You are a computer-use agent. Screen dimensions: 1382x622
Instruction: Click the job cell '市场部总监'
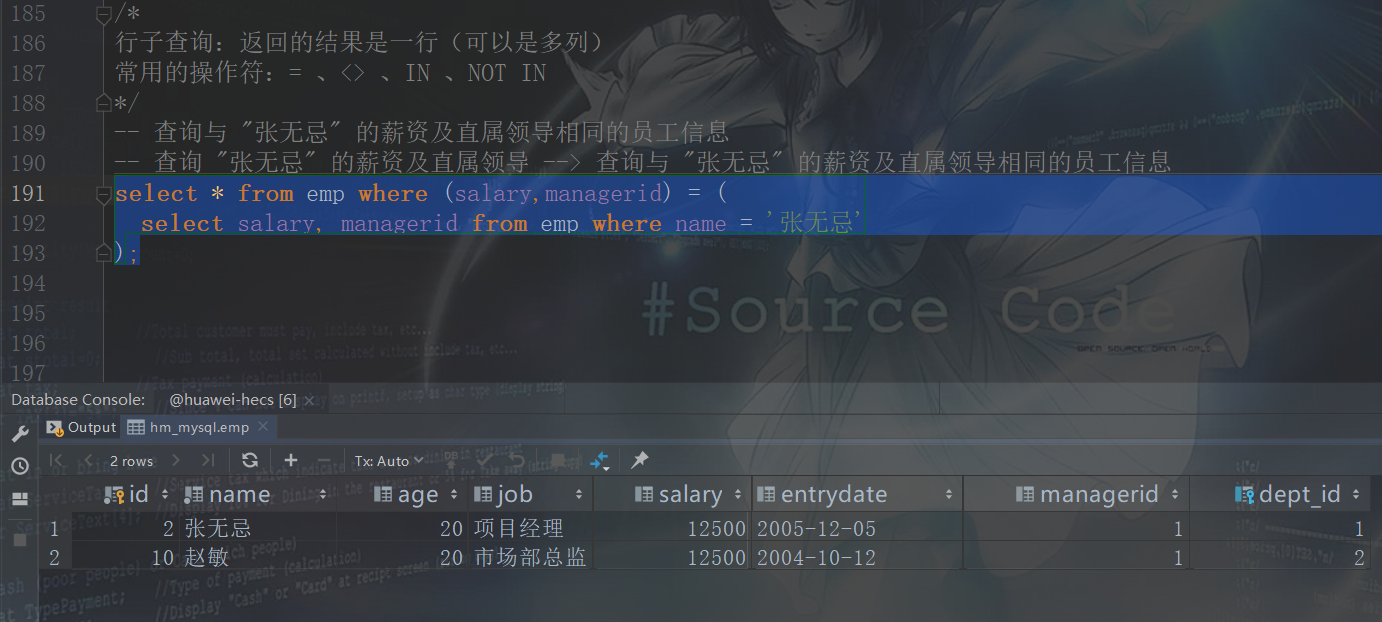(x=529, y=558)
